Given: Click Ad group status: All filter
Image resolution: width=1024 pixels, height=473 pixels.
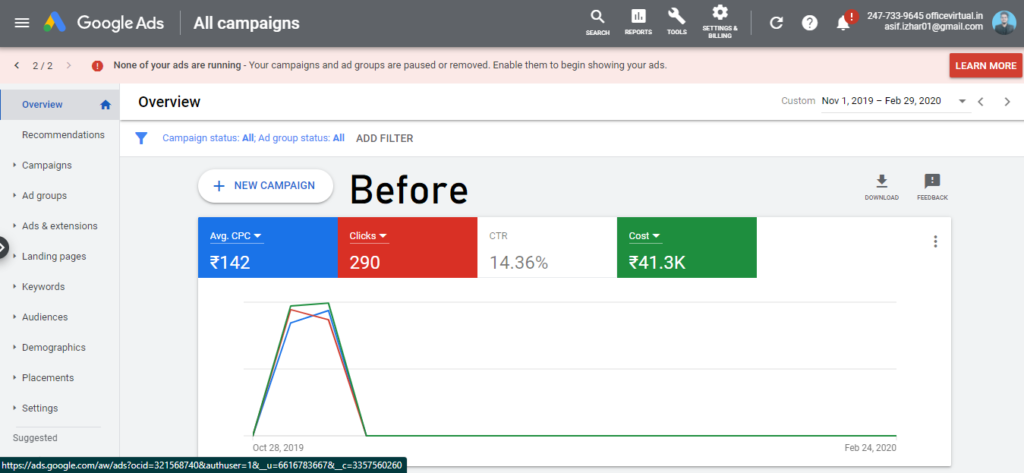Looking at the screenshot, I should [x=301, y=139].
